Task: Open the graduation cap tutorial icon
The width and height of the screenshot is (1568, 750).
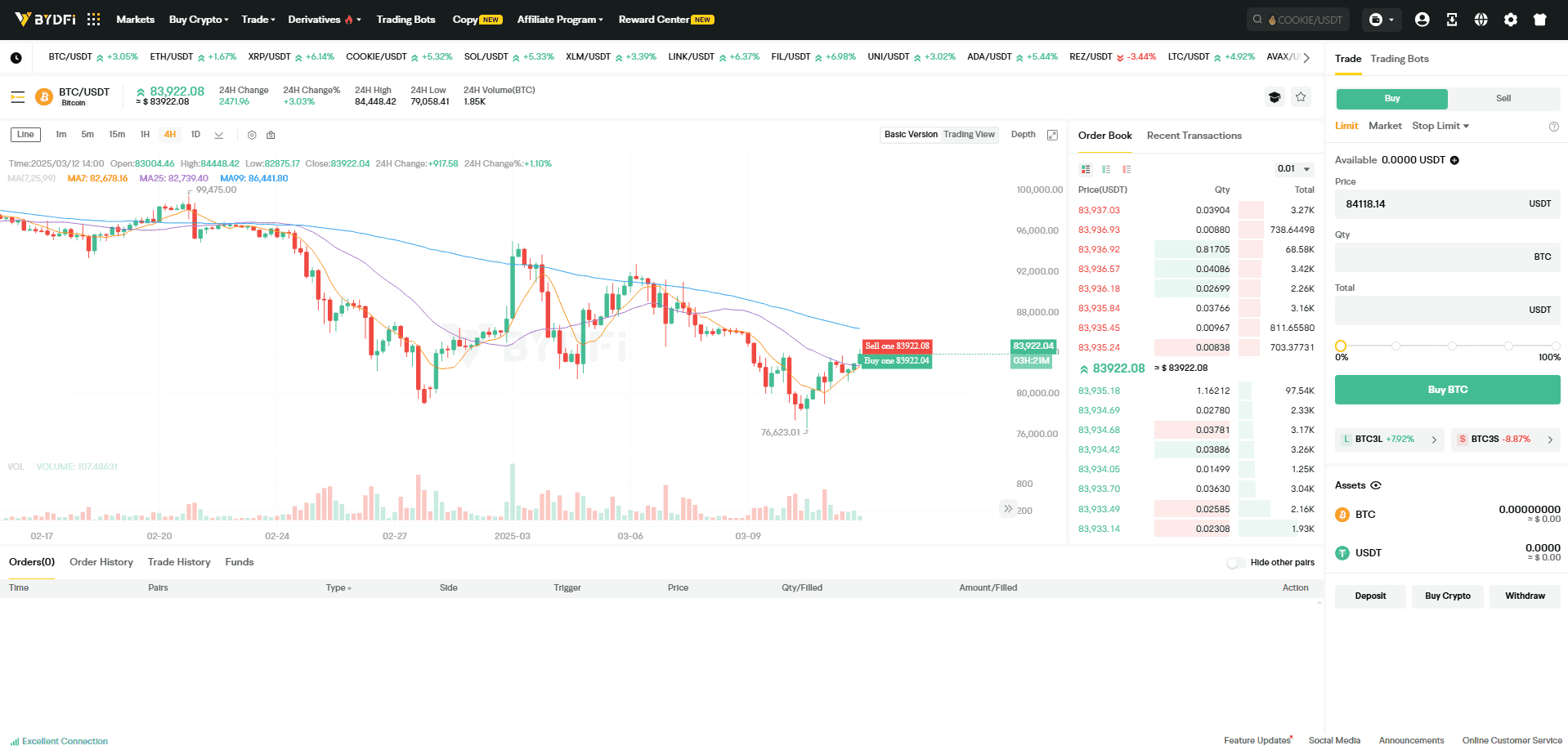Action: [1275, 97]
